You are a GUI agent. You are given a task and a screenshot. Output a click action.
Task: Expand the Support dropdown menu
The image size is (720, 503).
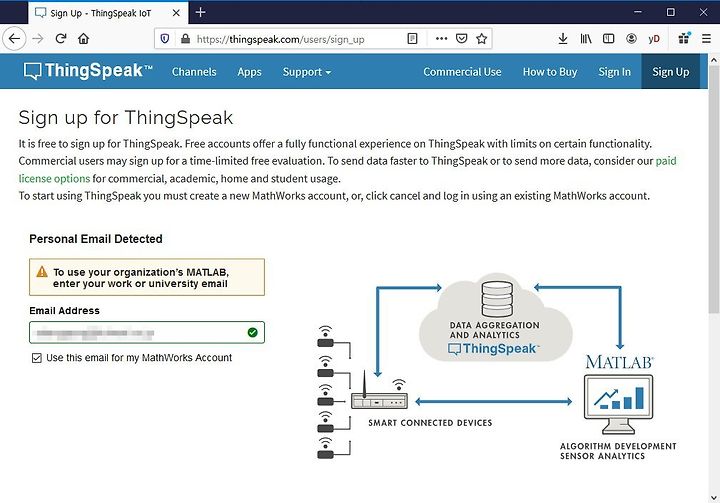(307, 72)
